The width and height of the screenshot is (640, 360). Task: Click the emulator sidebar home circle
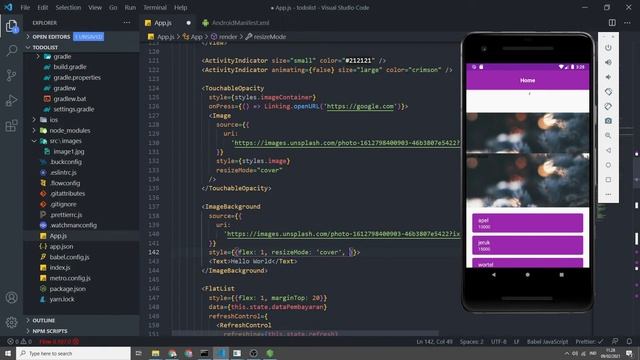[608, 165]
